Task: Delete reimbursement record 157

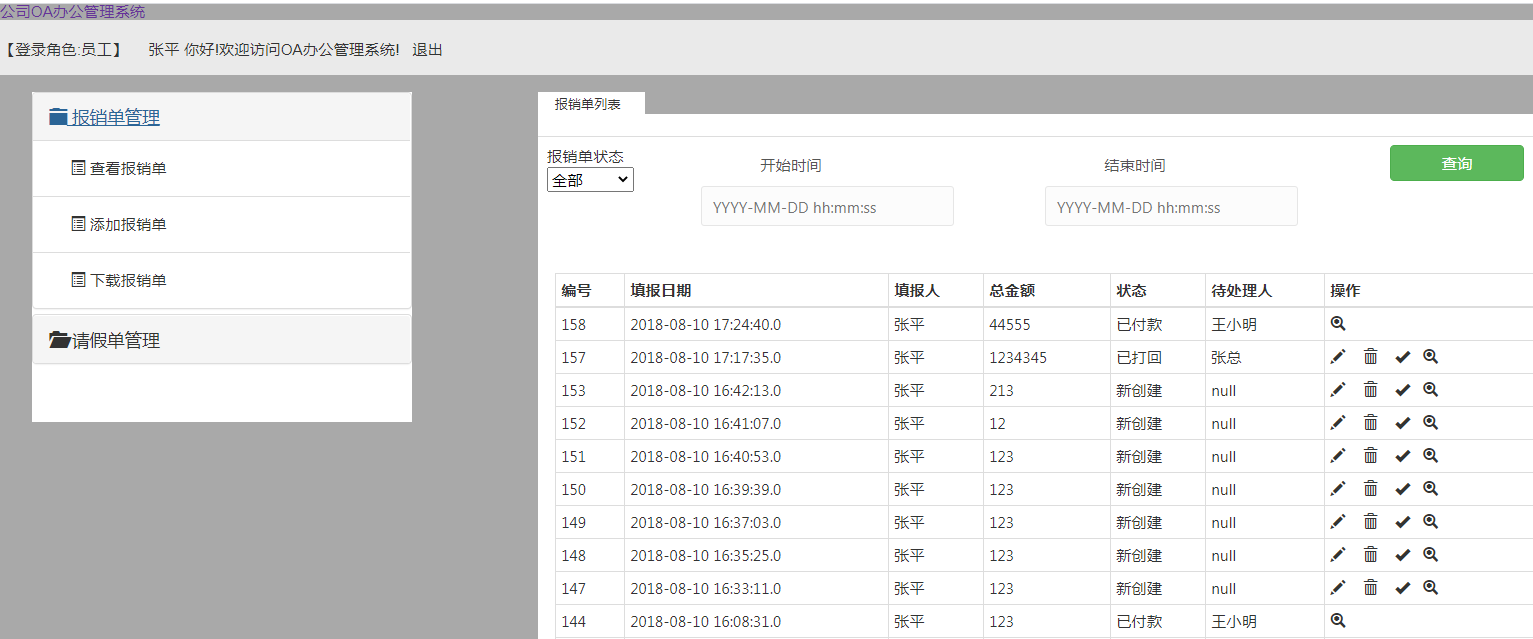Action: click(1370, 357)
